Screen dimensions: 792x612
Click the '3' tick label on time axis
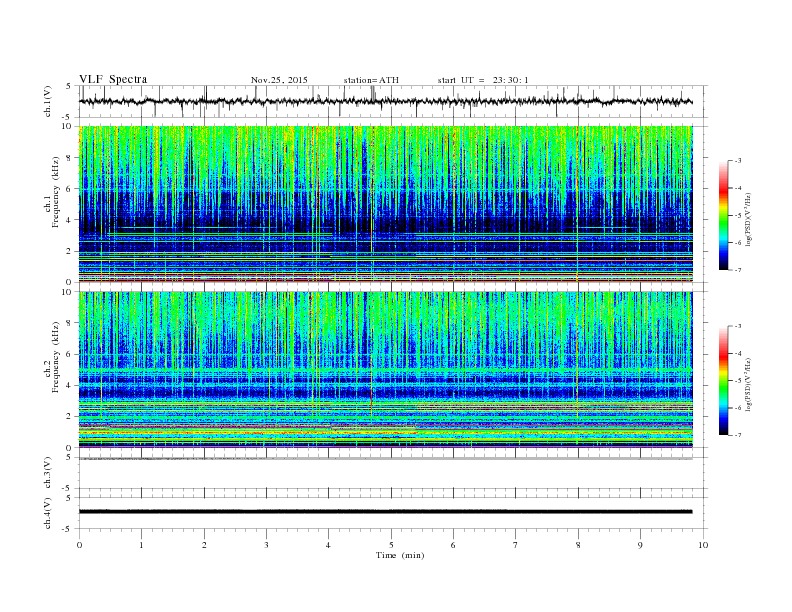click(266, 545)
